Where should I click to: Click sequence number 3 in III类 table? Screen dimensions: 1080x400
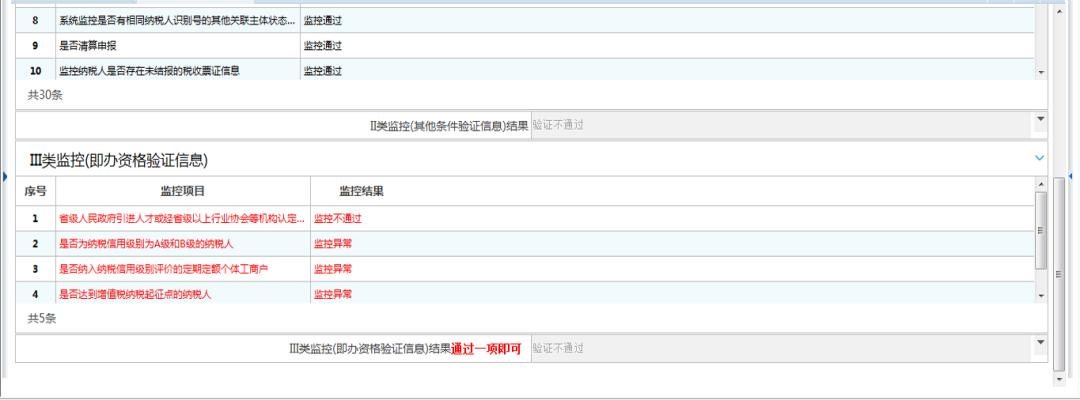coord(35,269)
